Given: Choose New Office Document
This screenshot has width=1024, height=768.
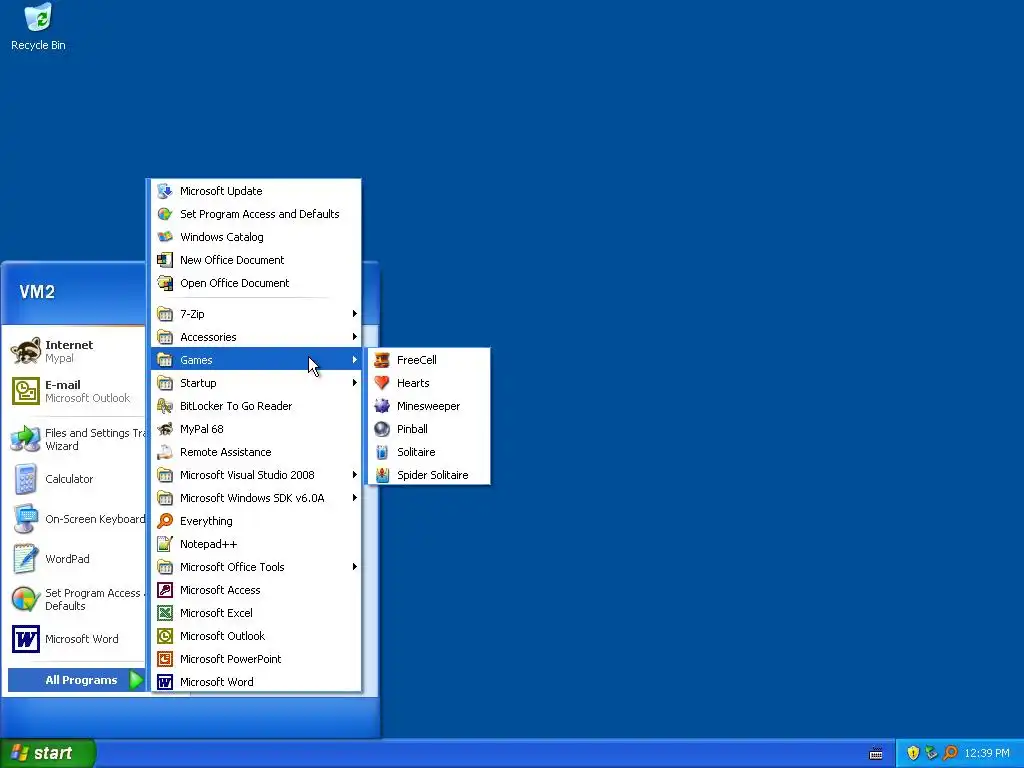Looking at the screenshot, I should [x=256, y=260].
